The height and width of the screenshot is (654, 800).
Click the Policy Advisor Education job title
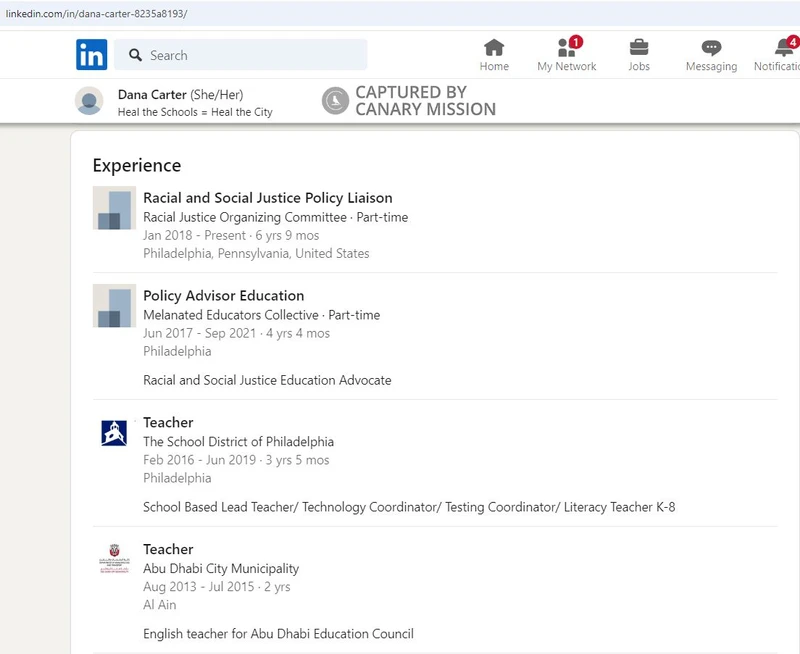click(x=222, y=296)
